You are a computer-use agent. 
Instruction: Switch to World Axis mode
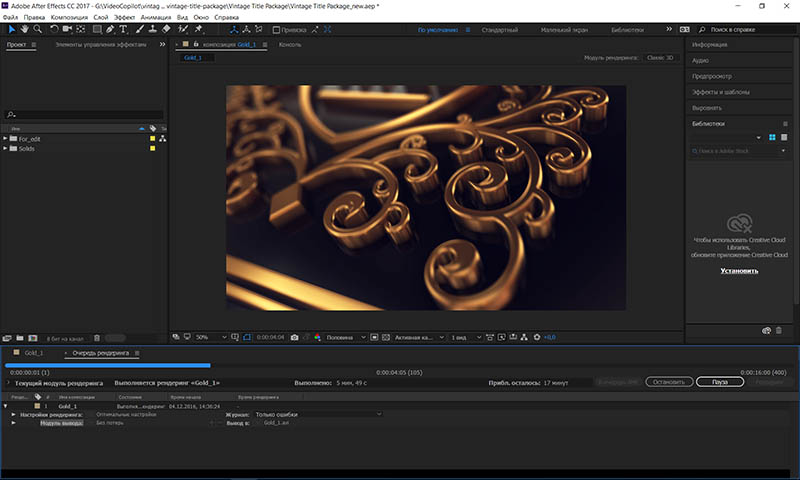pyautogui.click(x=246, y=30)
